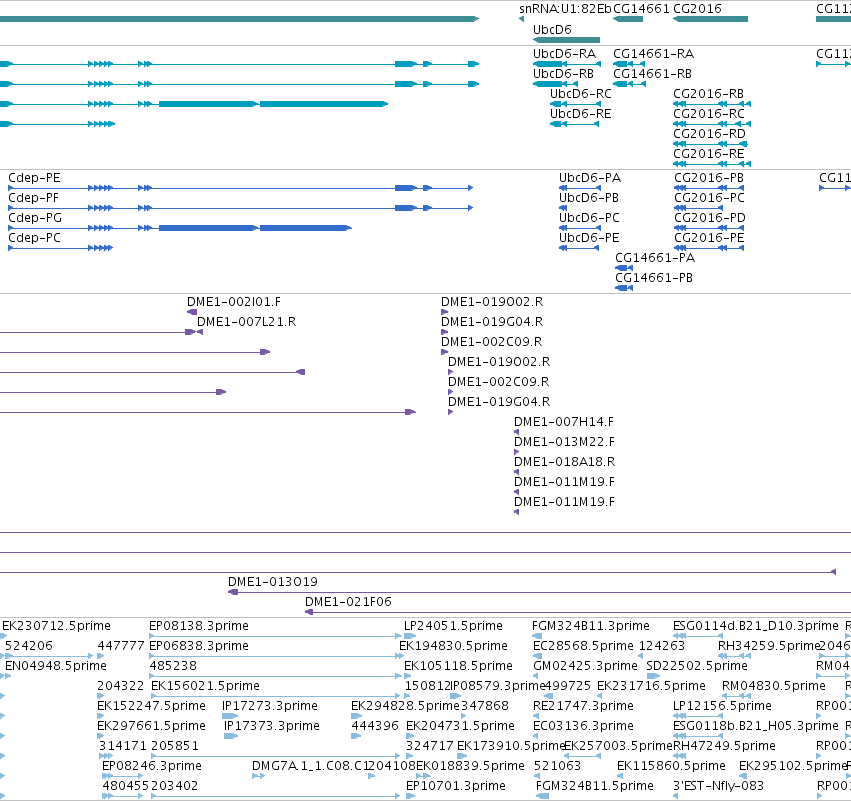
Task: Select EST 524206
Action: tap(29, 646)
